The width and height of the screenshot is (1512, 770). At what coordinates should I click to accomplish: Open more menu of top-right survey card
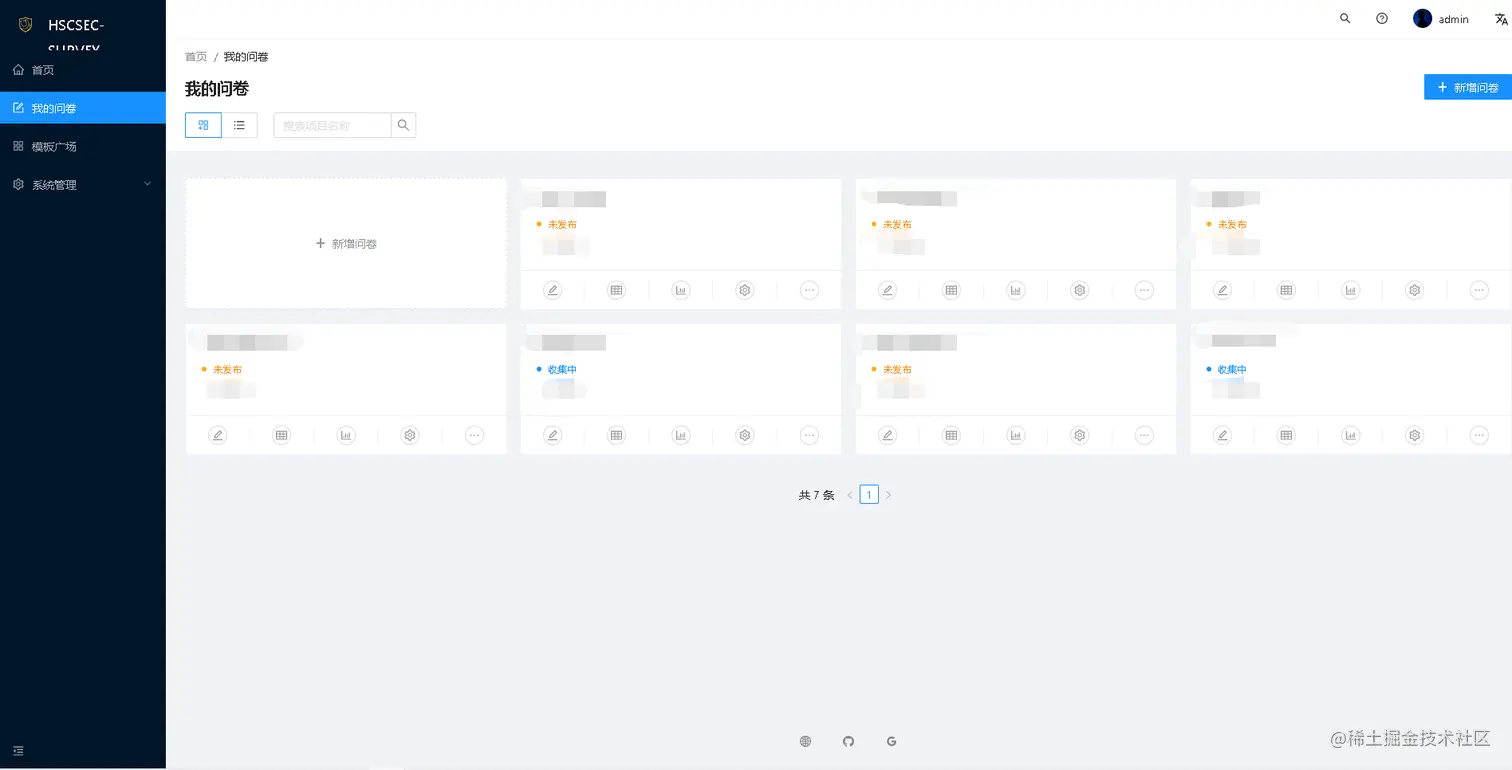[x=1479, y=290]
